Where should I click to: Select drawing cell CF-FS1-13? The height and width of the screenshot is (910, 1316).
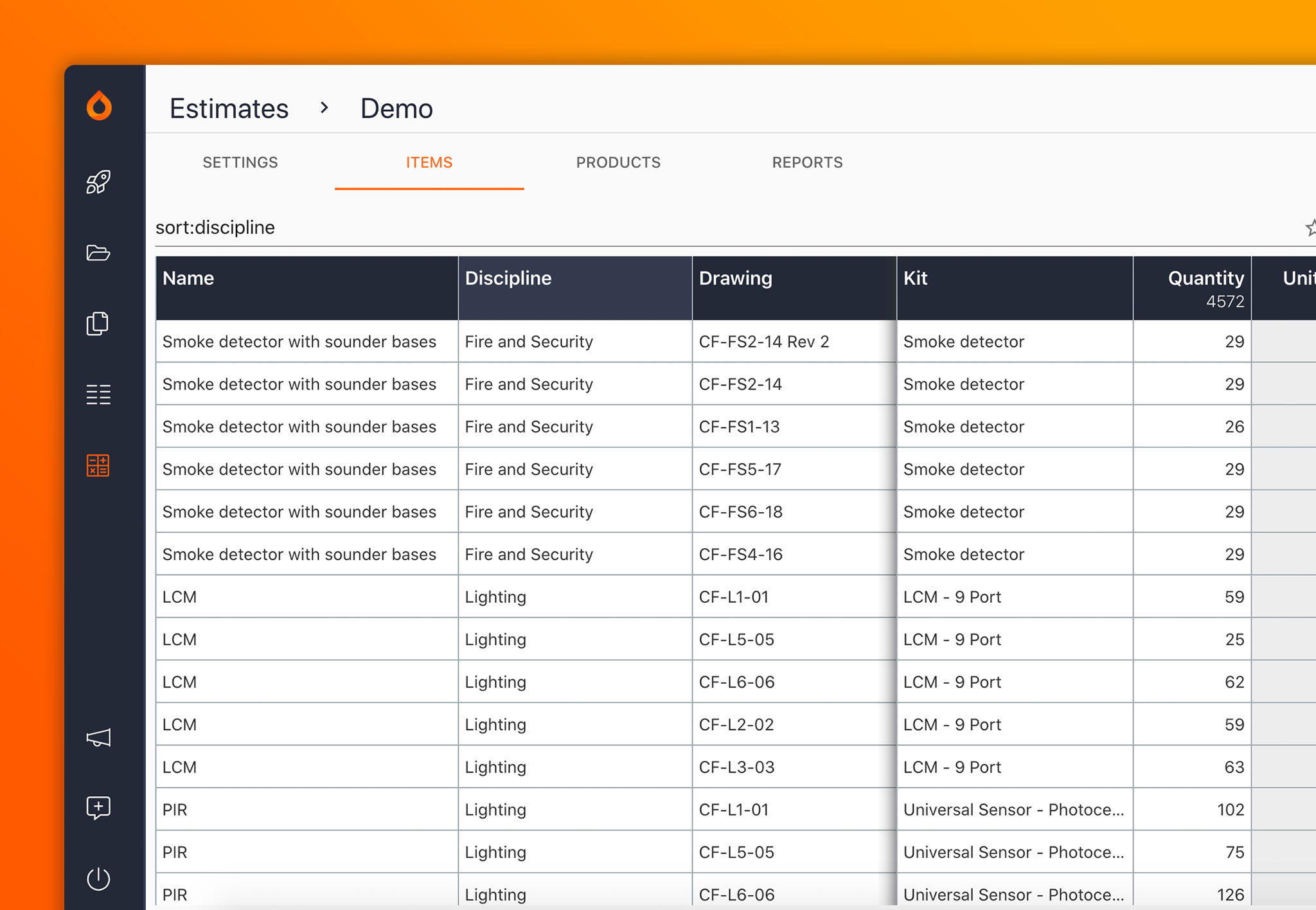(x=794, y=427)
